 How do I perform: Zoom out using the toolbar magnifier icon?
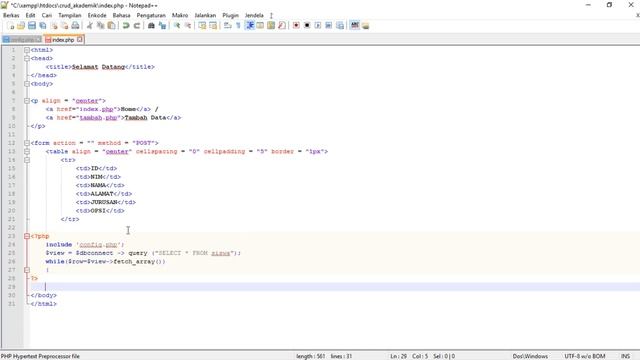[x=188, y=26]
